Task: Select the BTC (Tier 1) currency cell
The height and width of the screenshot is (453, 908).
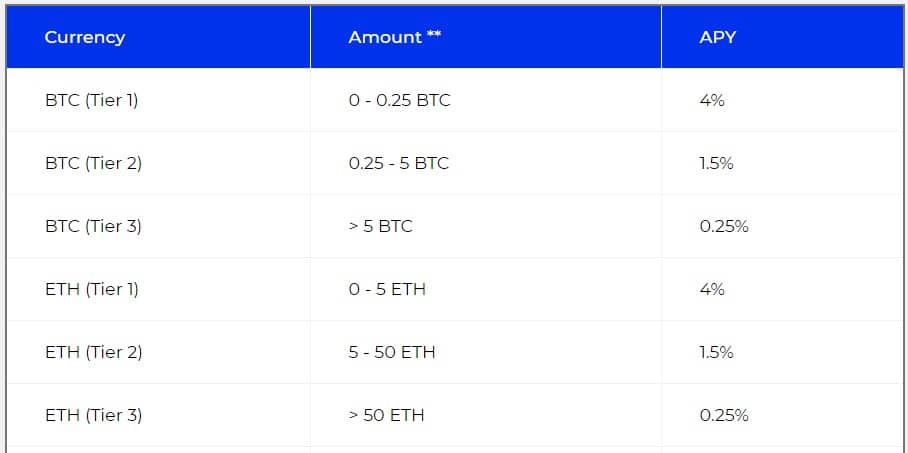Action: (x=92, y=100)
